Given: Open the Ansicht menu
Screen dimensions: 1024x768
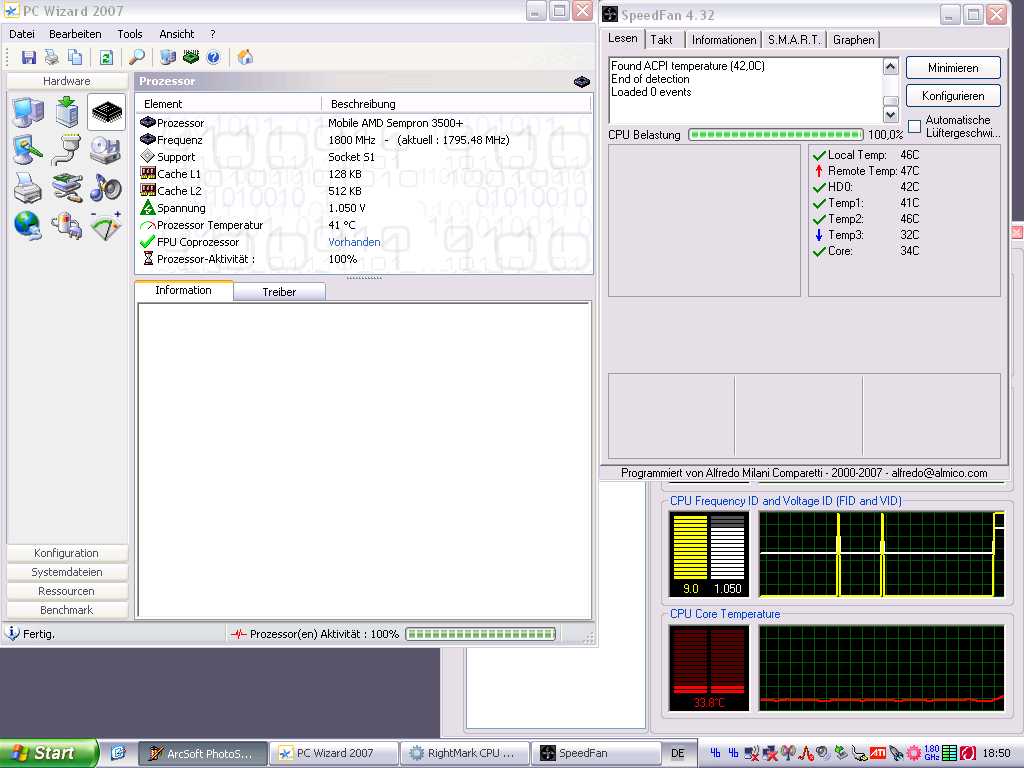Looking at the screenshot, I should tap(176, 34).
